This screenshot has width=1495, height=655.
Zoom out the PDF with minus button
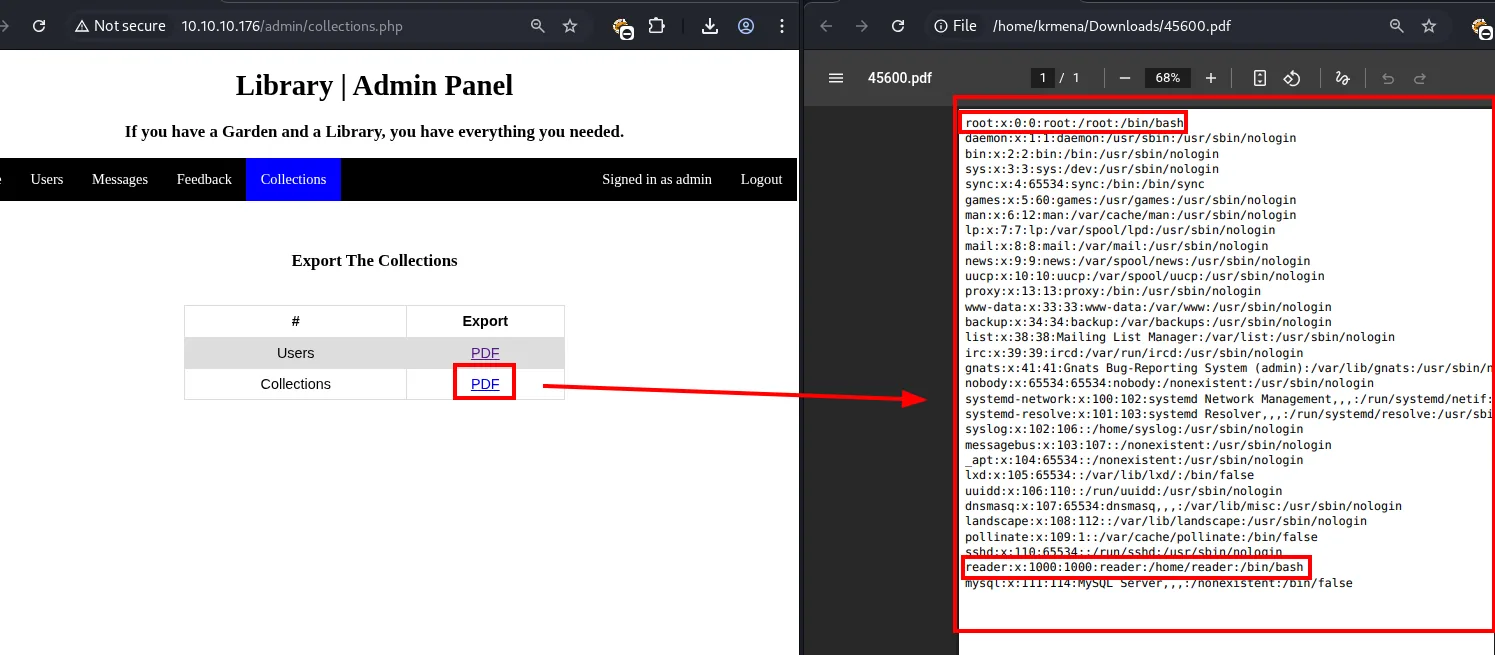point(1125,78)
